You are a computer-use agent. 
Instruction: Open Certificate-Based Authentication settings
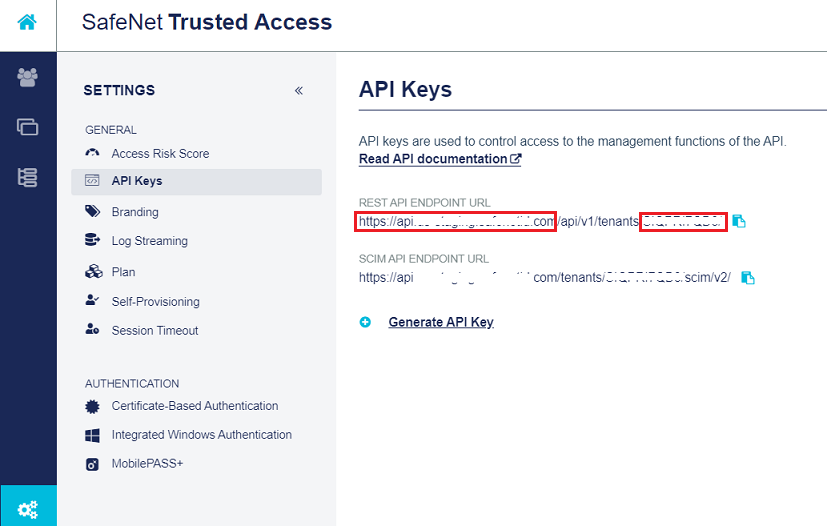click(x=194, y=406)
